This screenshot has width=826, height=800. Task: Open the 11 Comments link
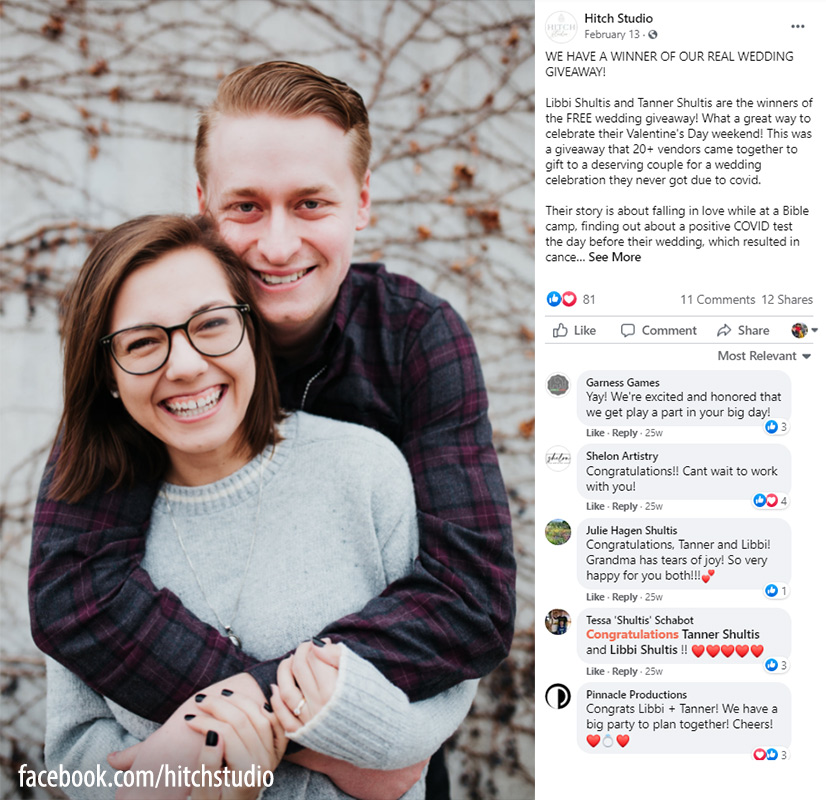pyautogui.click(x=717, y=299)
